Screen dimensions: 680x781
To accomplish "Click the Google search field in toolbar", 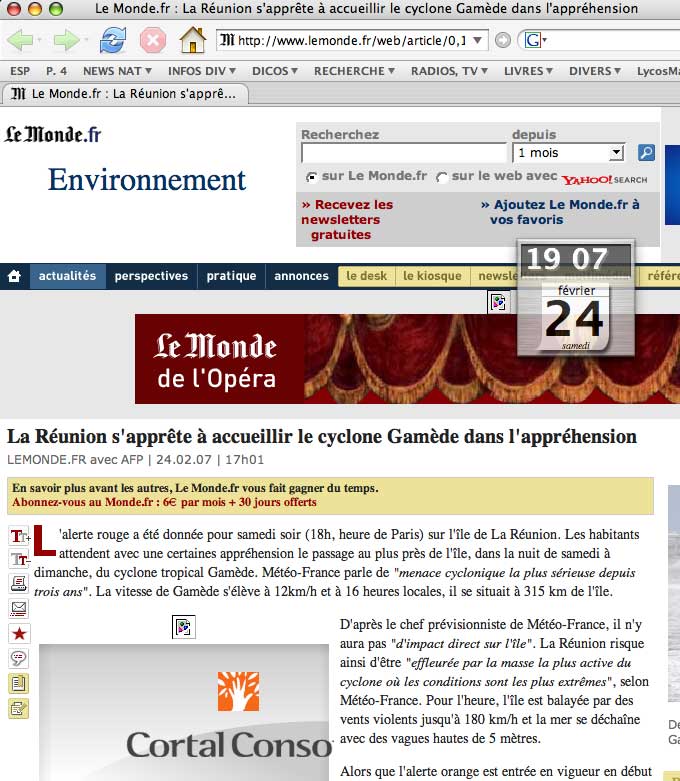I will click(x=615, y=40).
